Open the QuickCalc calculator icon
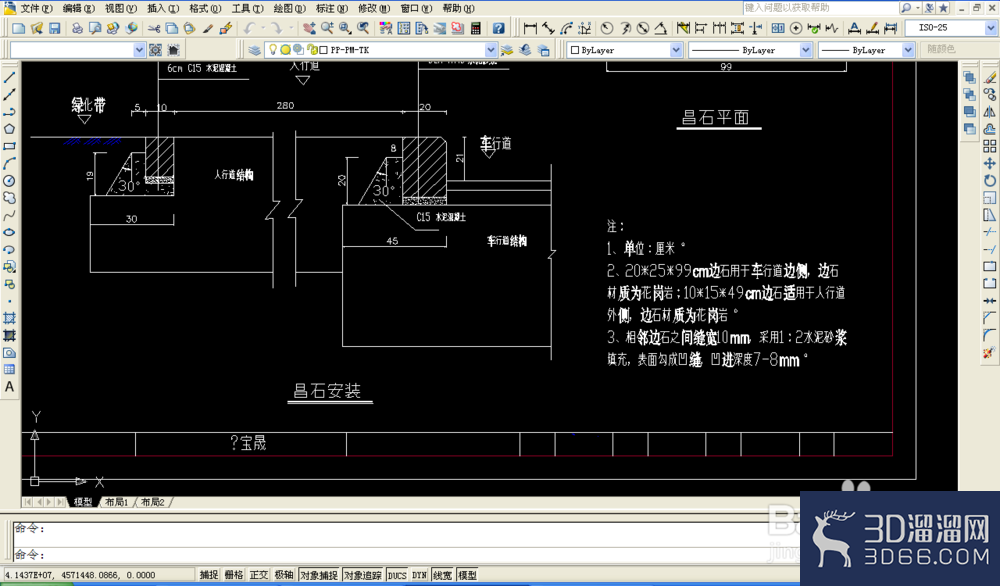Viewport: 1000px width, 586px height. (x=475, y=28)
